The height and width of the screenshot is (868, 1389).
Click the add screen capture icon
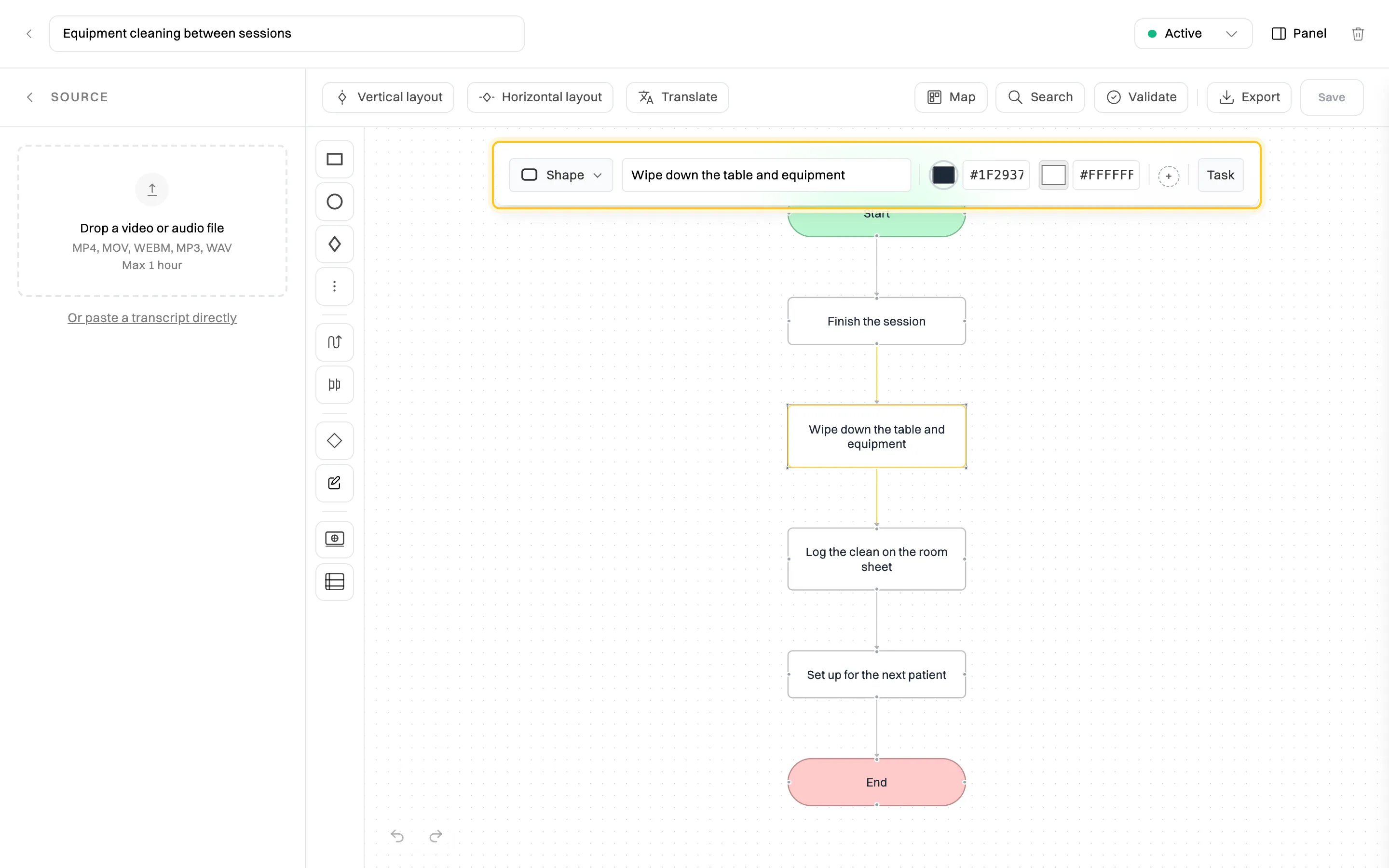point(335,539)
